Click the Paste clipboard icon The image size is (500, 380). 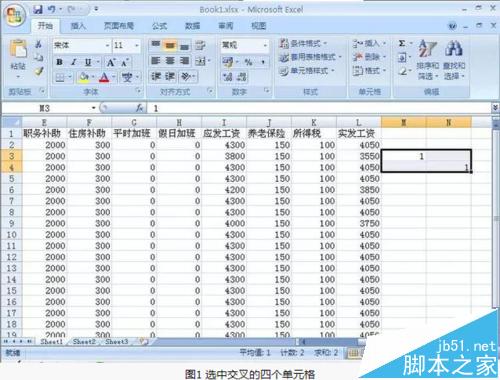[x=18, y=50]
